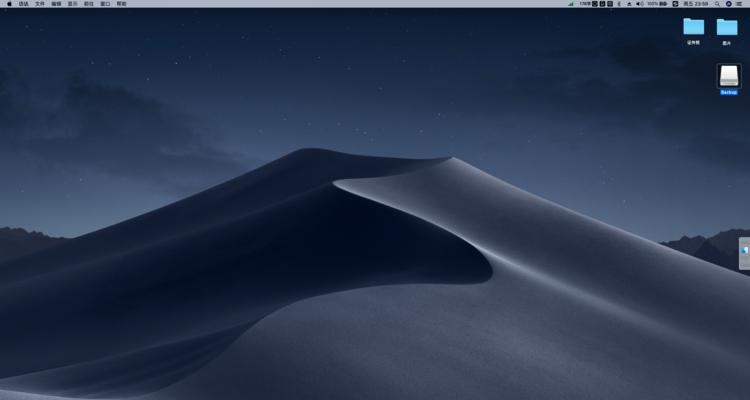Open the 文件 (File) menu
Image resolution: width=750 pixels, height=400 pixels.
click(40, 3)
